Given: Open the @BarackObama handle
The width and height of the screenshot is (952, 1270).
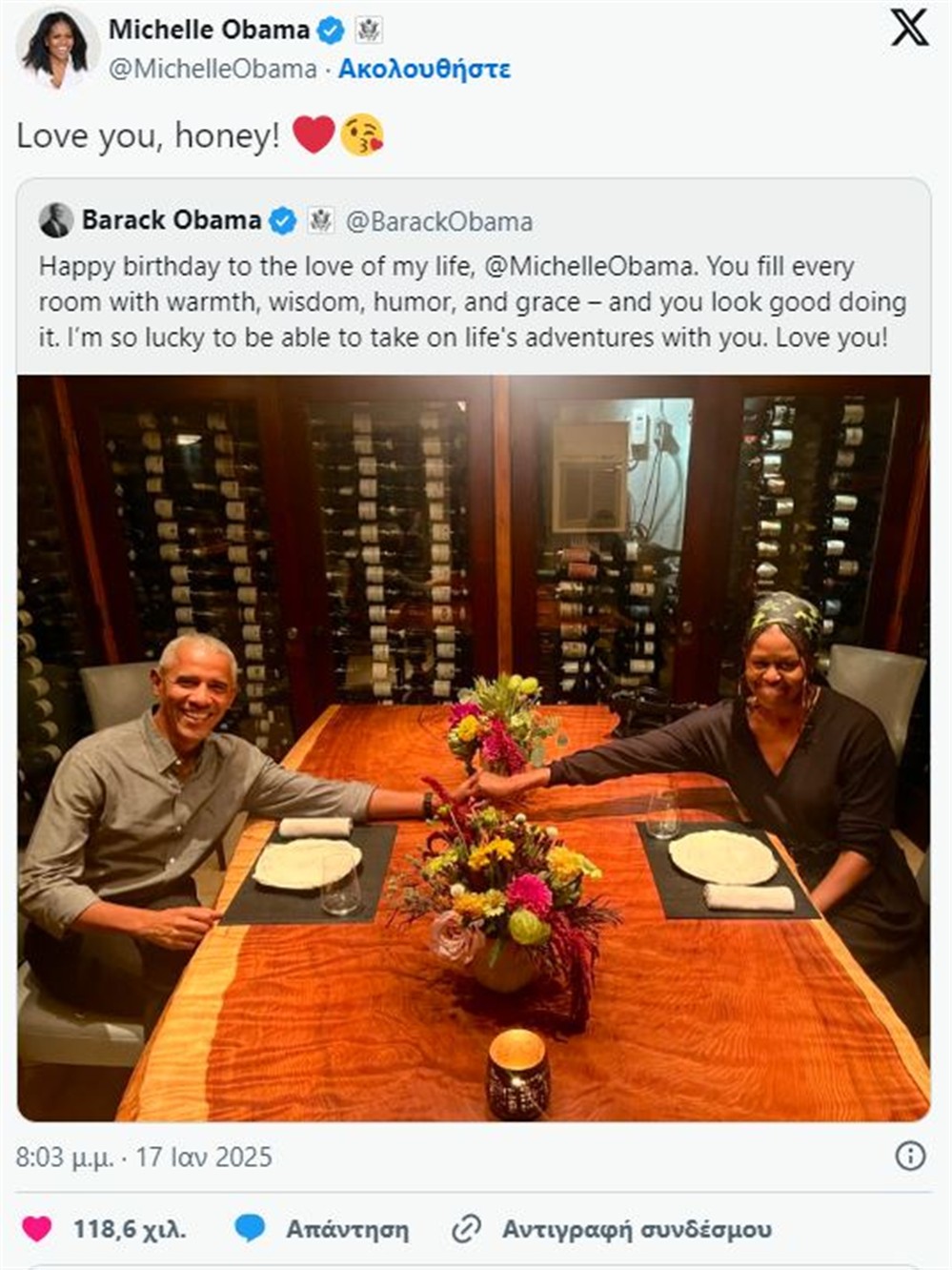Looking at the screenshot, I should point(439,221).
